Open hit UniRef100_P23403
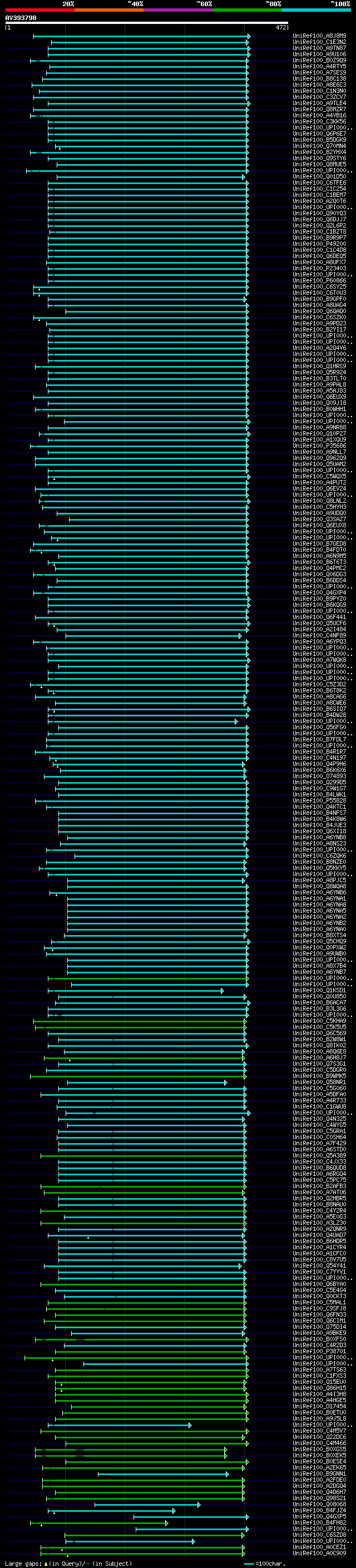356x1568 pixels. tap(319, 269)
